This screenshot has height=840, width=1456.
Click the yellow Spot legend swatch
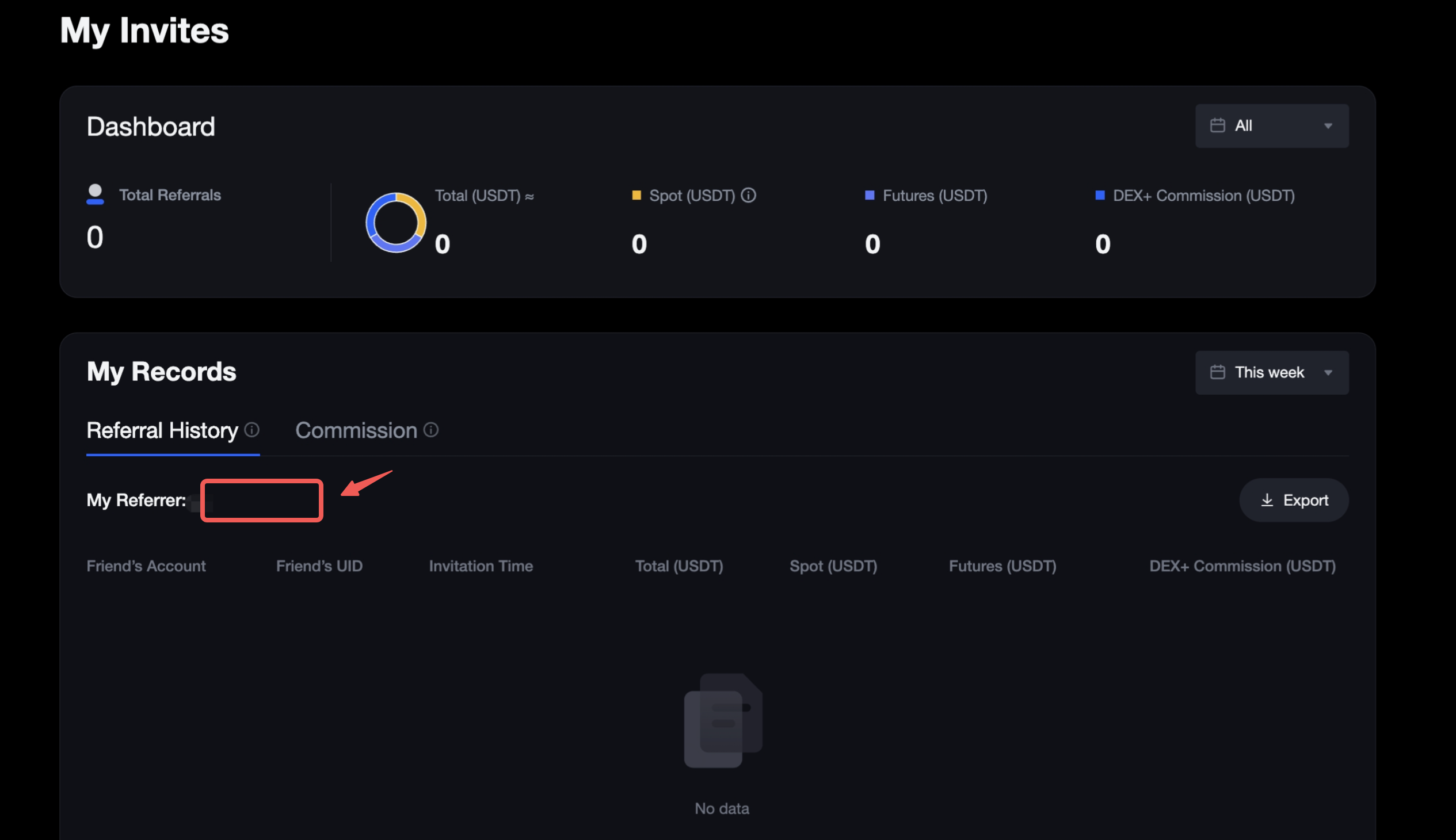[x=636, y=196]
